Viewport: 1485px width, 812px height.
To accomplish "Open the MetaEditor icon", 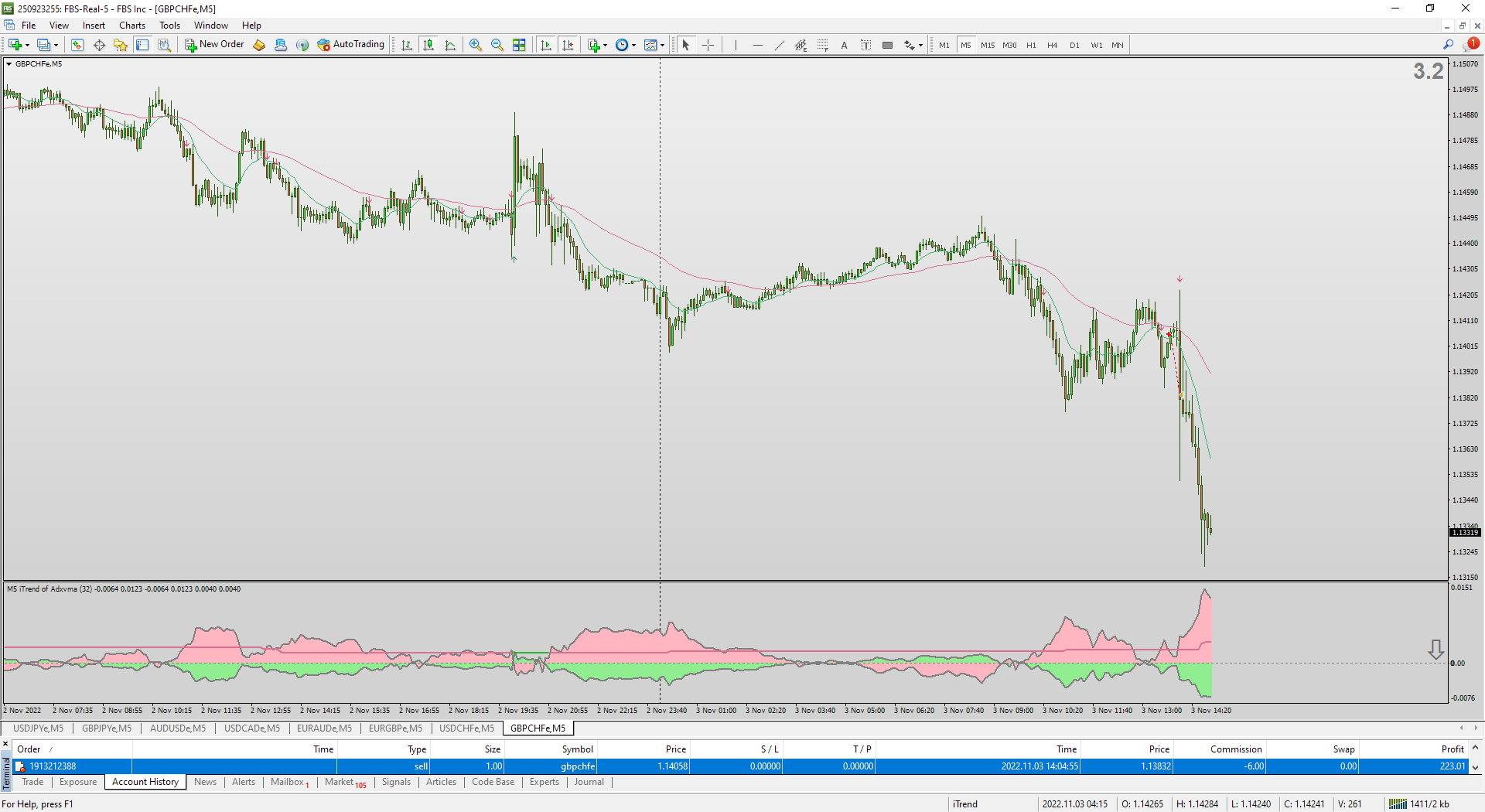I will click(x=259, y=45).
